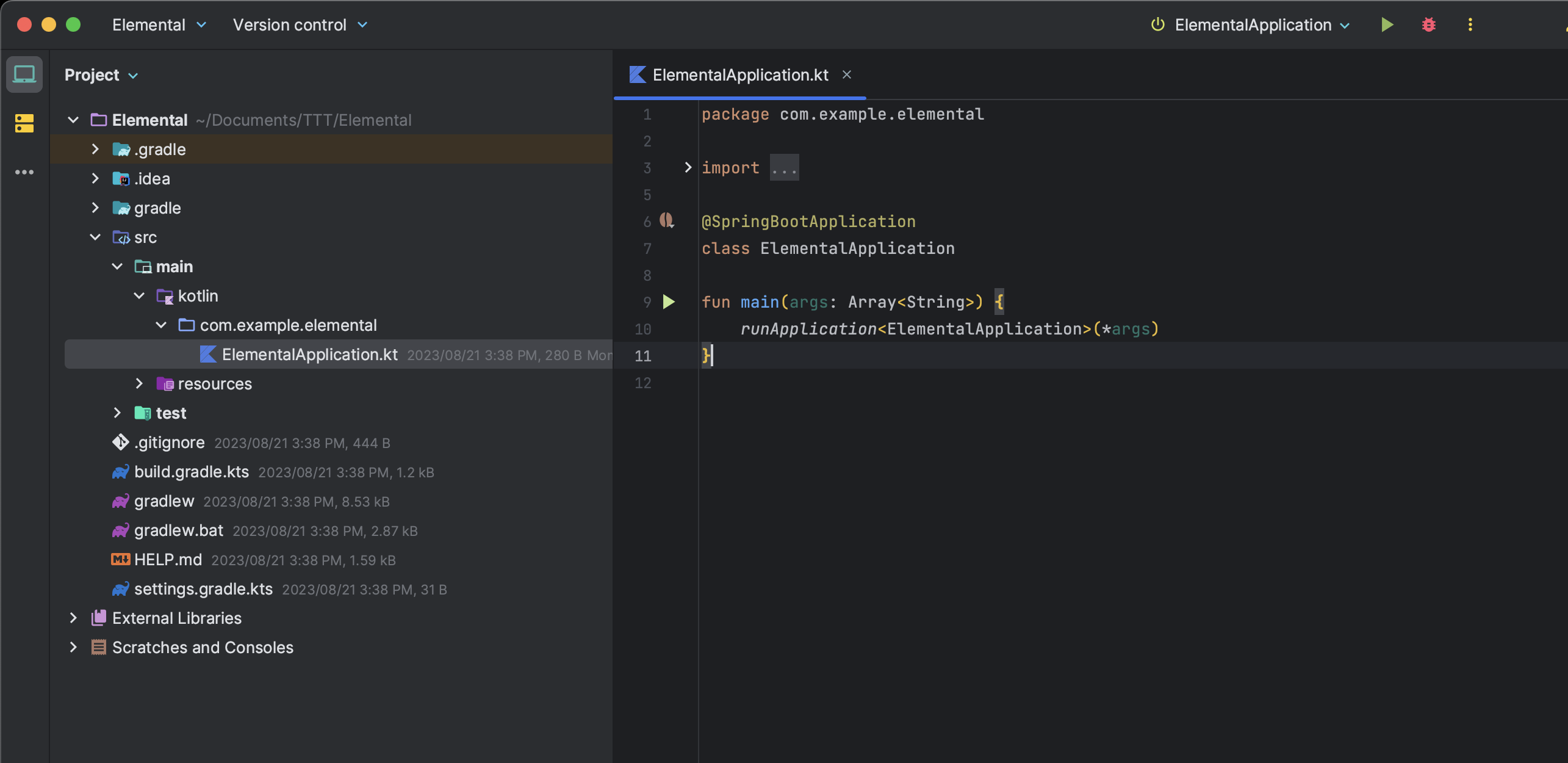Expand the resources folder
This screenshot has height=763, width=1568.
[x=139, y=383]
